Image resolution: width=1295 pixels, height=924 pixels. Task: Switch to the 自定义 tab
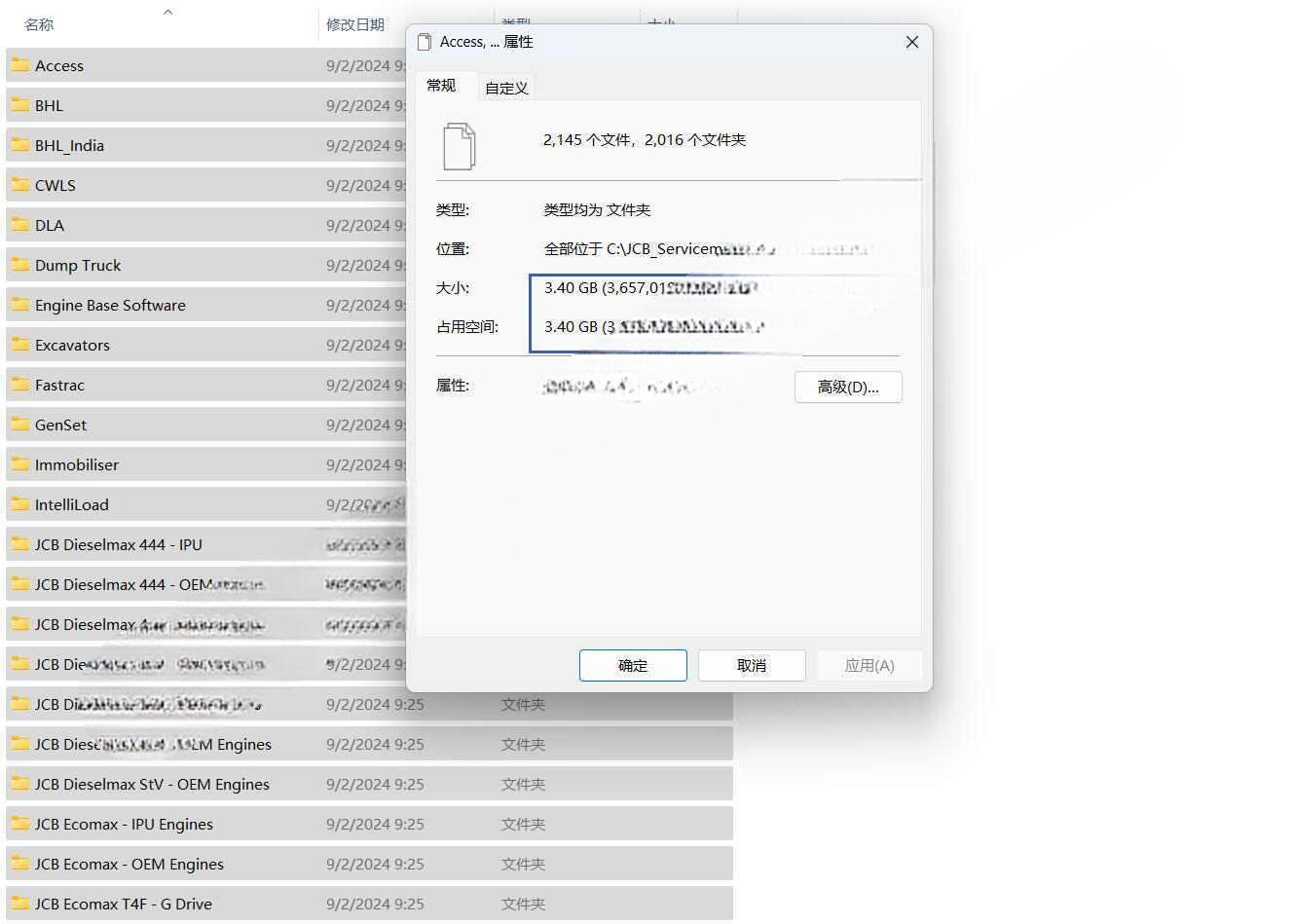click(505, 87)
